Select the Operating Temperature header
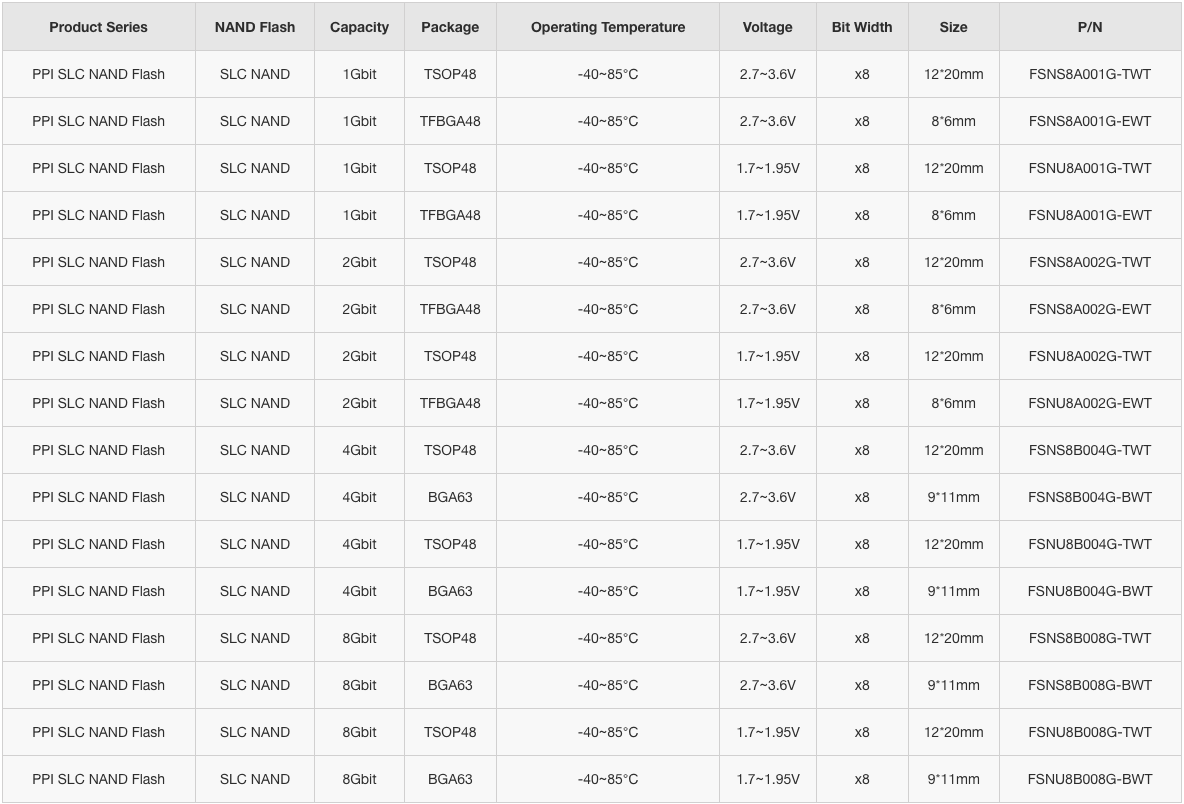1184x804 pixels. [x=608, y=27]
